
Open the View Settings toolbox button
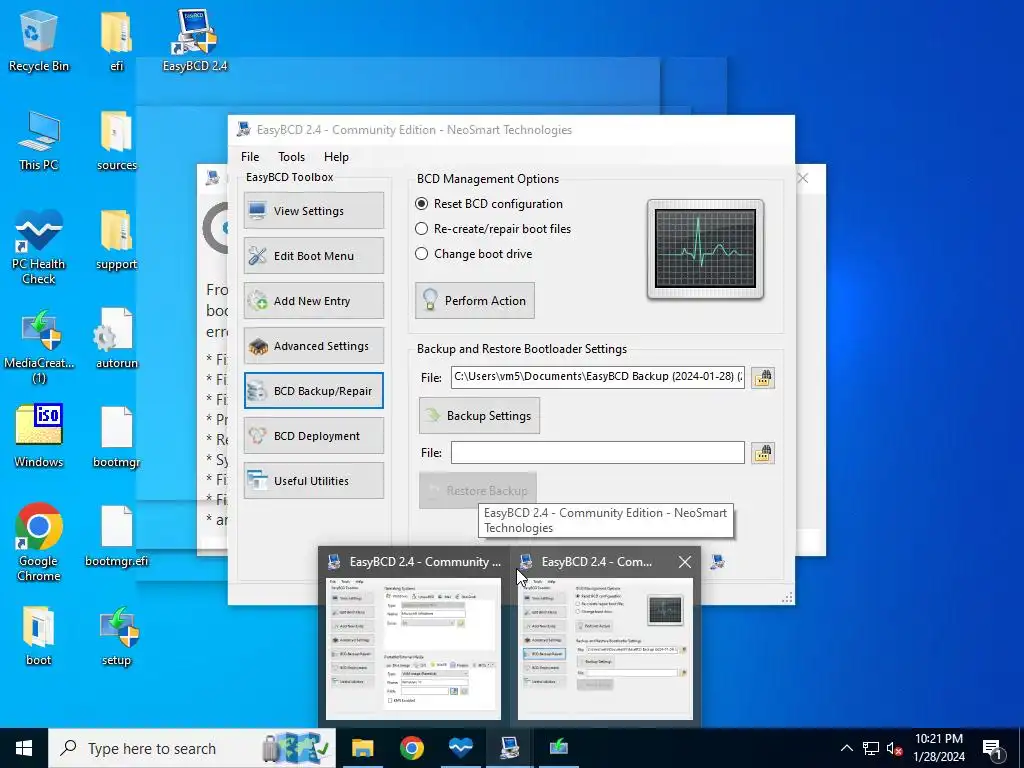pyautogui.click(x=313, y=211)
